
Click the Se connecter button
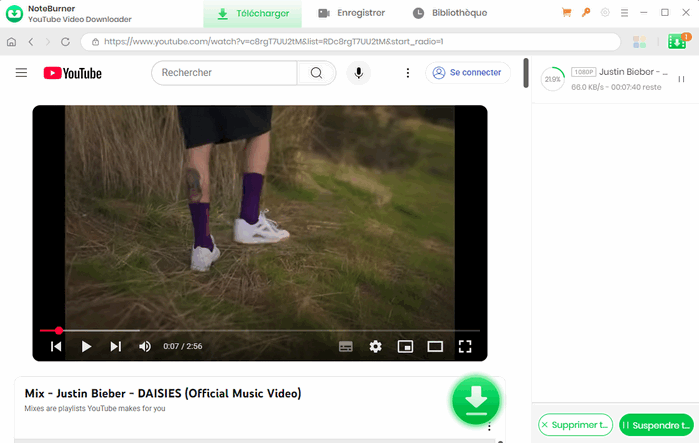coord(468,73)
